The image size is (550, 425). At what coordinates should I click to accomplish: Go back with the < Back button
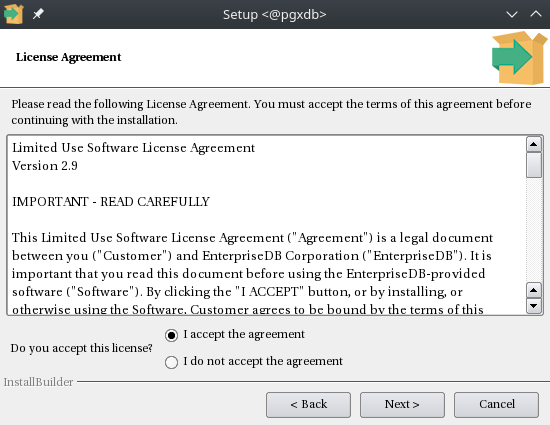click(308, 405)
